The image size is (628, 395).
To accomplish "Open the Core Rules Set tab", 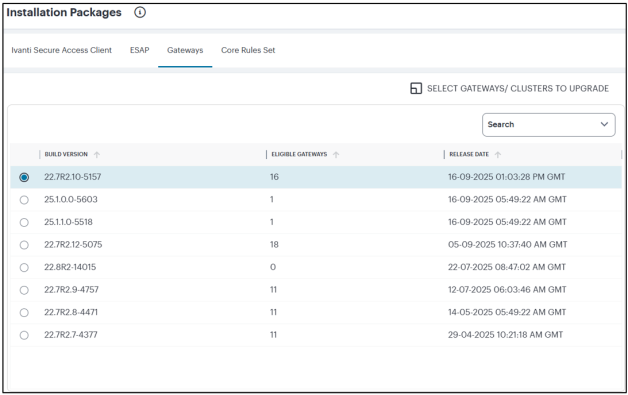I will pyautogui.click(x=248, y=50).
